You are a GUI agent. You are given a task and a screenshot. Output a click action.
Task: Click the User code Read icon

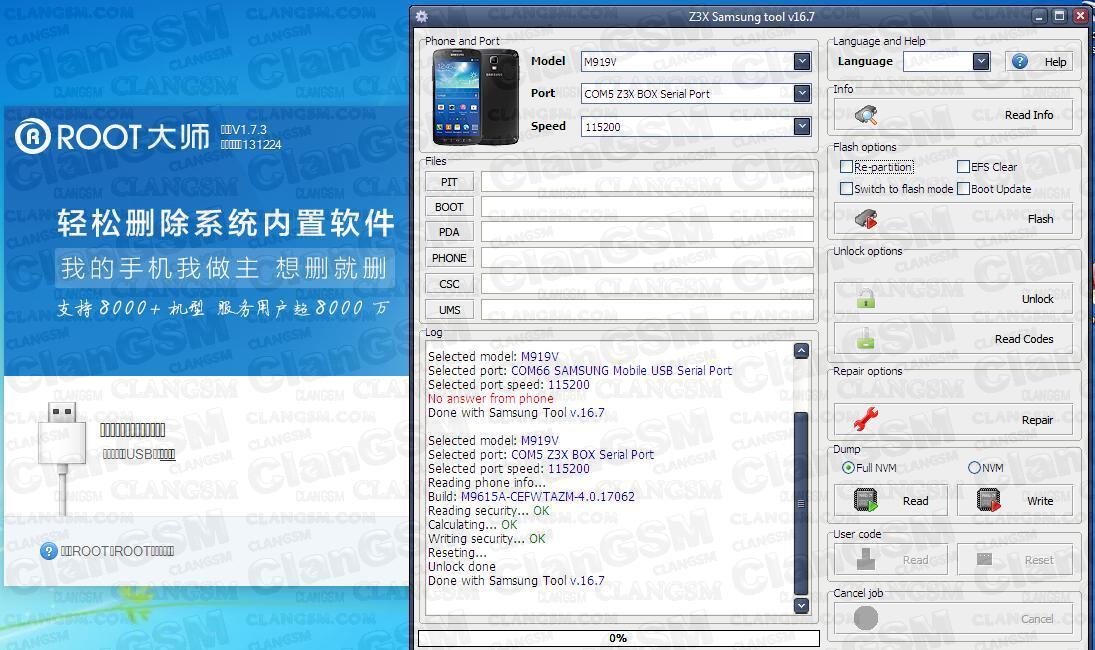[x=866, y=559]
